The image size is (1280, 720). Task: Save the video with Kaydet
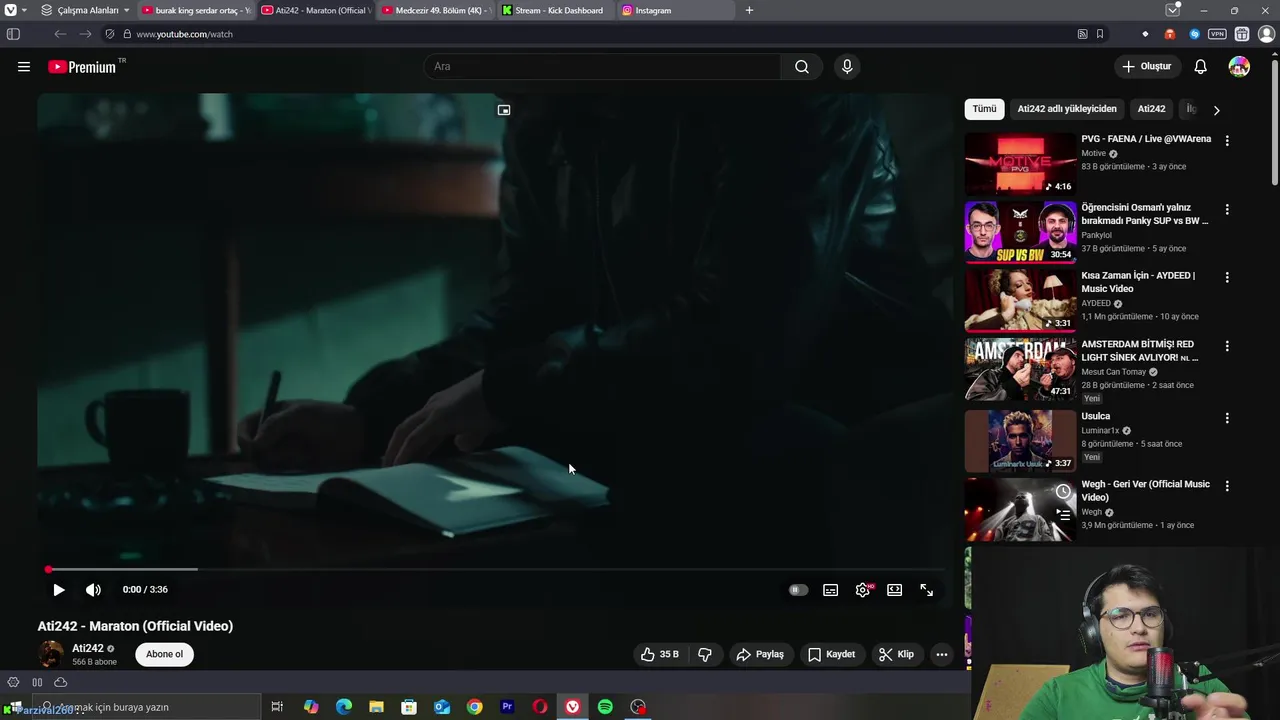(x=832, y=654)
